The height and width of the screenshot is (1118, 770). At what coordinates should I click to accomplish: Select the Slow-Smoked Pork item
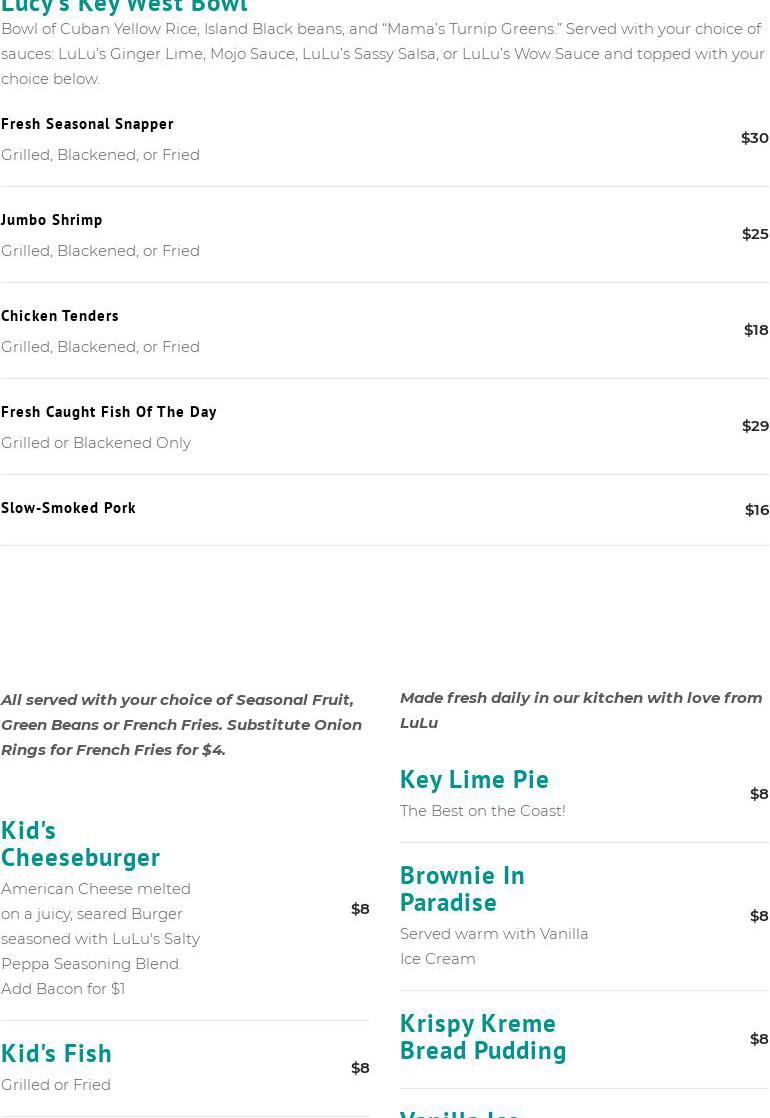pos(68,508)
